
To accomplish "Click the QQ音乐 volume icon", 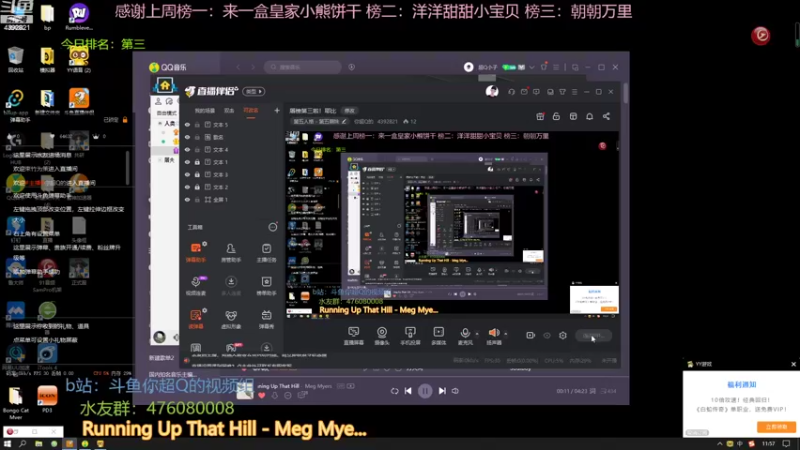I will click(x=455, y=391).
